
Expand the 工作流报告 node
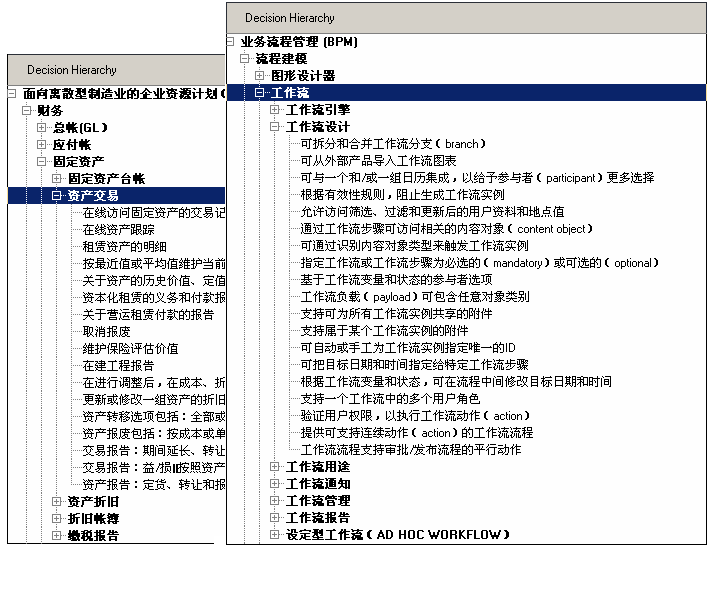[x=275, y=517]
